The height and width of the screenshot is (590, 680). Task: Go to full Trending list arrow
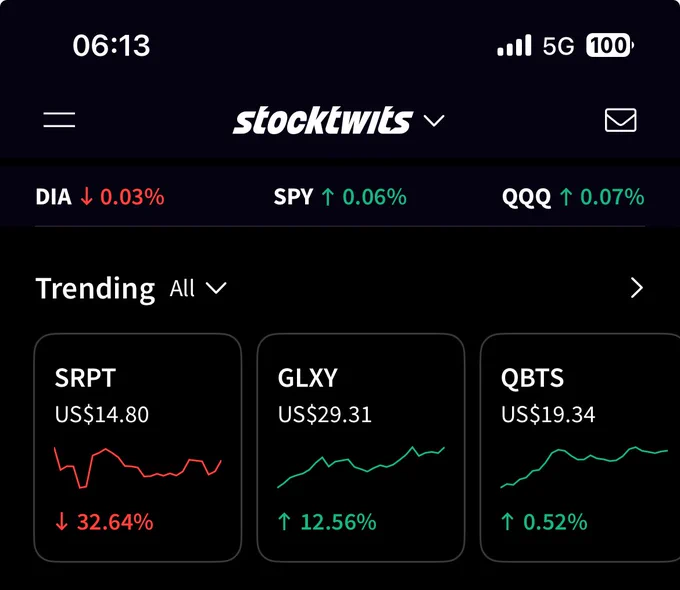coord(636,288)
